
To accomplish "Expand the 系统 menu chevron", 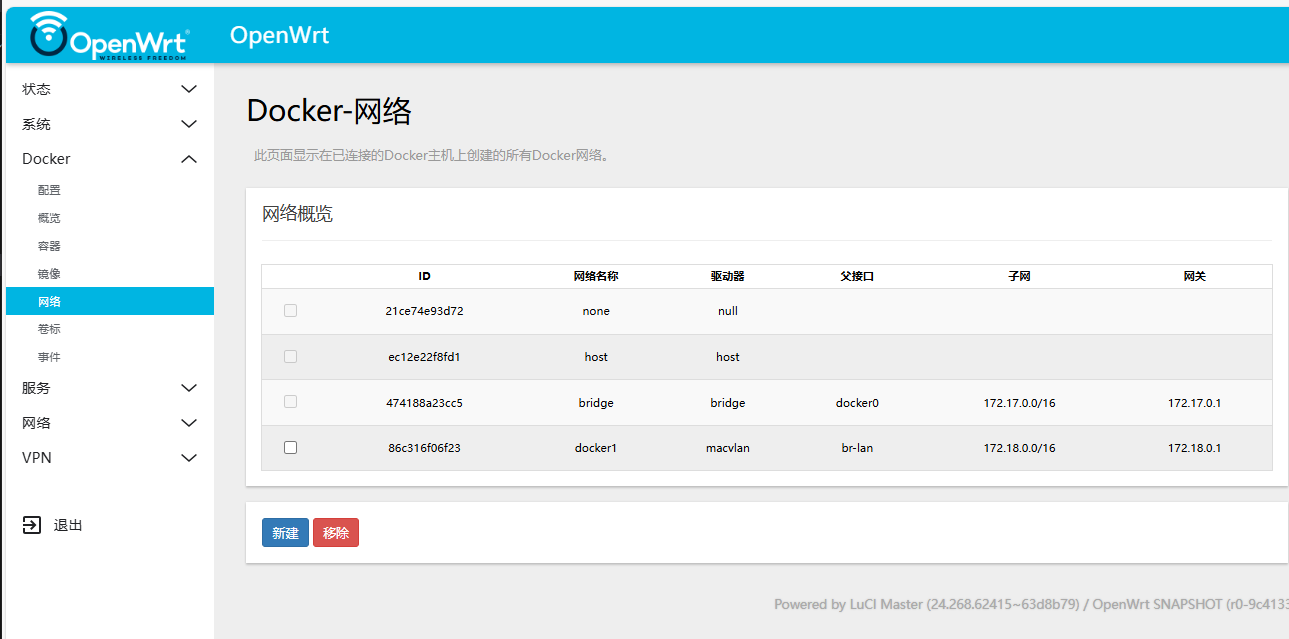I will click(x=189, y=124).
